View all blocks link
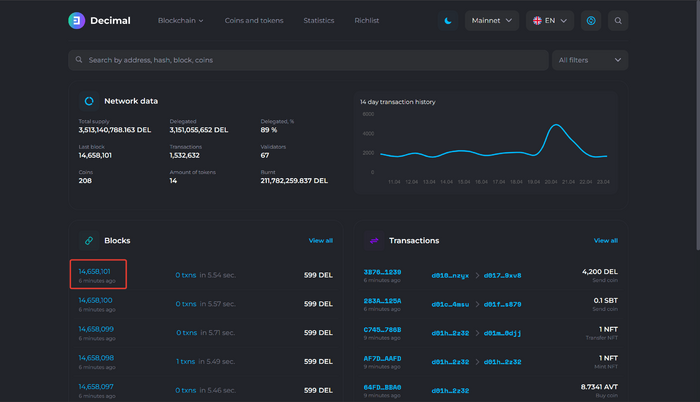Viewport: 700px width, 402px height. pyautogui.click(x=321, y=240)
